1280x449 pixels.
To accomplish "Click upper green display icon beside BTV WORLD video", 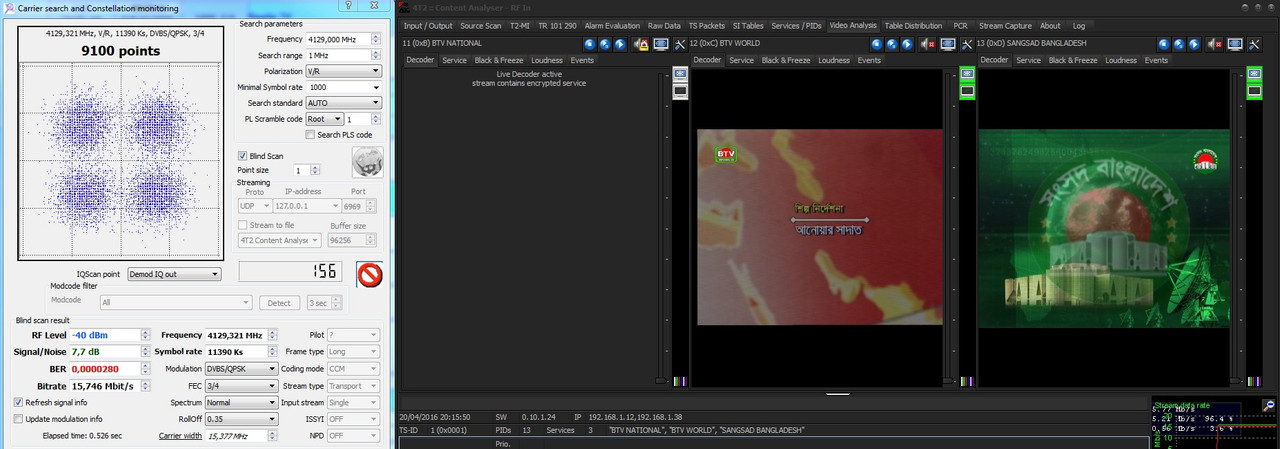I will coord(967,74).
